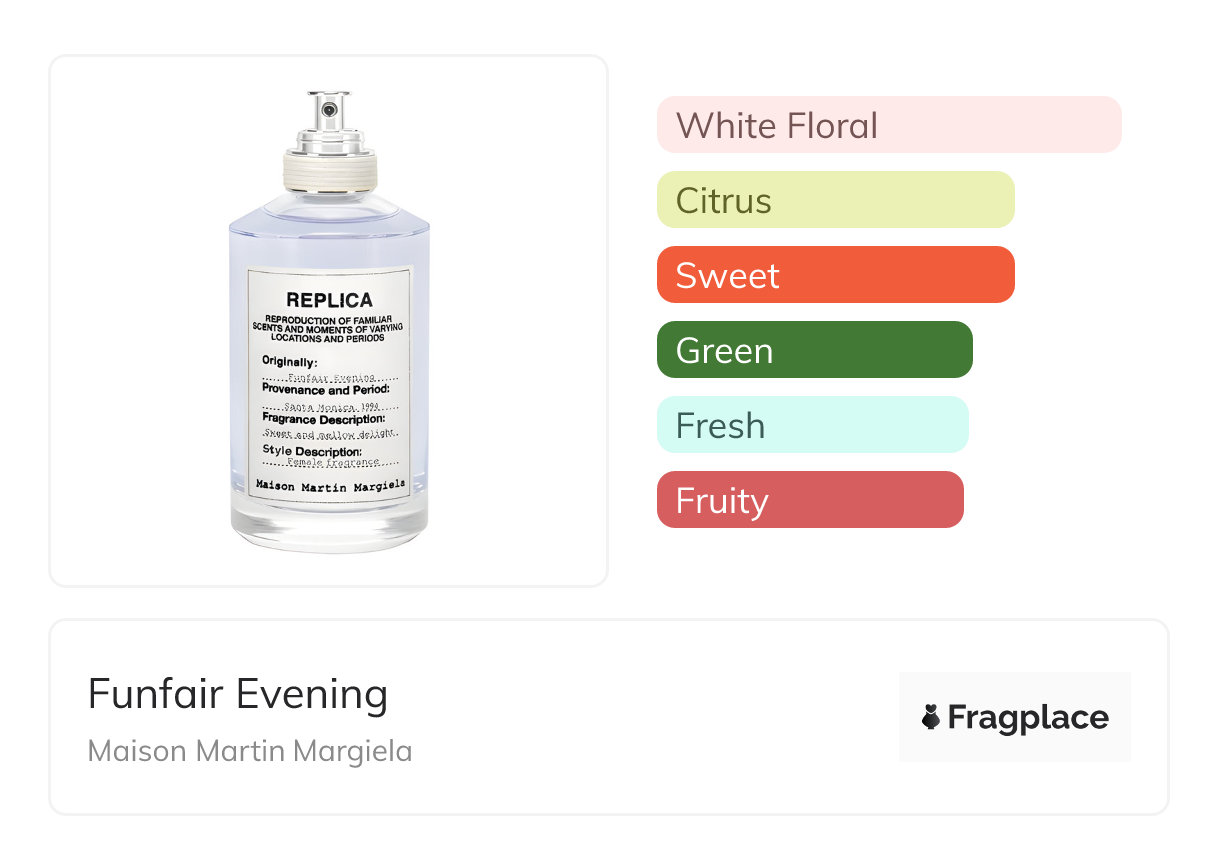Click the Fruity accord bar

(x=810, y=500)
